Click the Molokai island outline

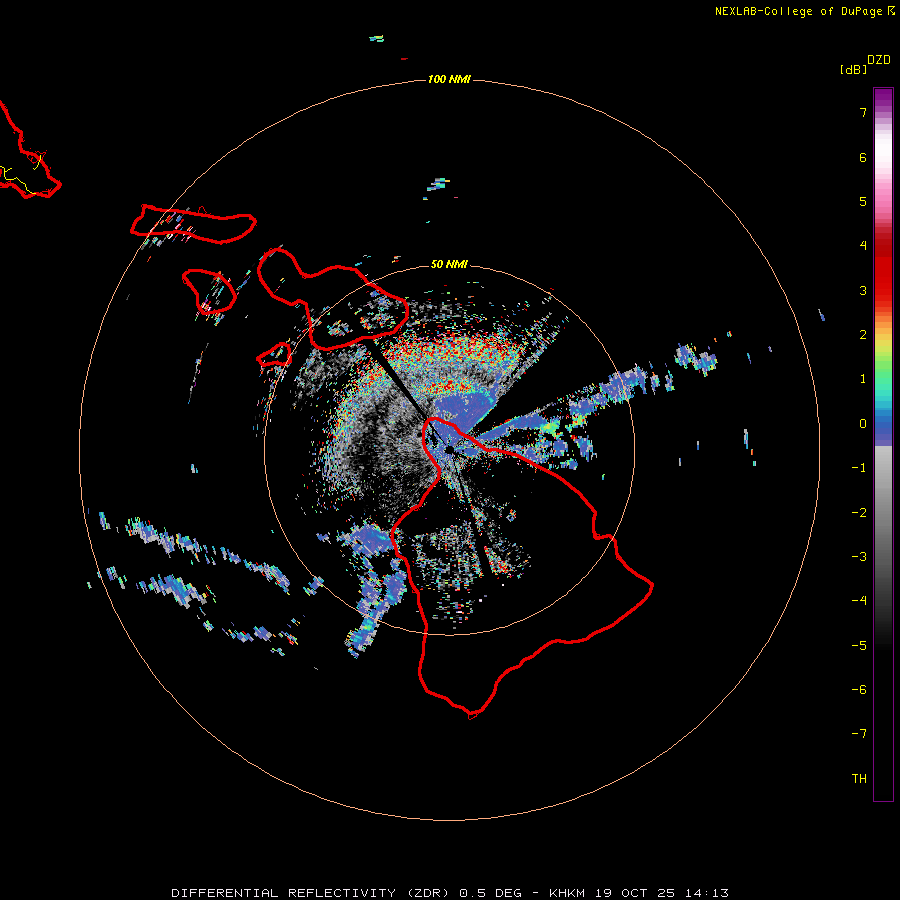point(193,224)
